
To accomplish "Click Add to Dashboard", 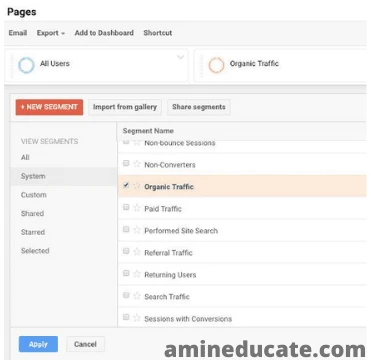I will (x=104, y=33).
